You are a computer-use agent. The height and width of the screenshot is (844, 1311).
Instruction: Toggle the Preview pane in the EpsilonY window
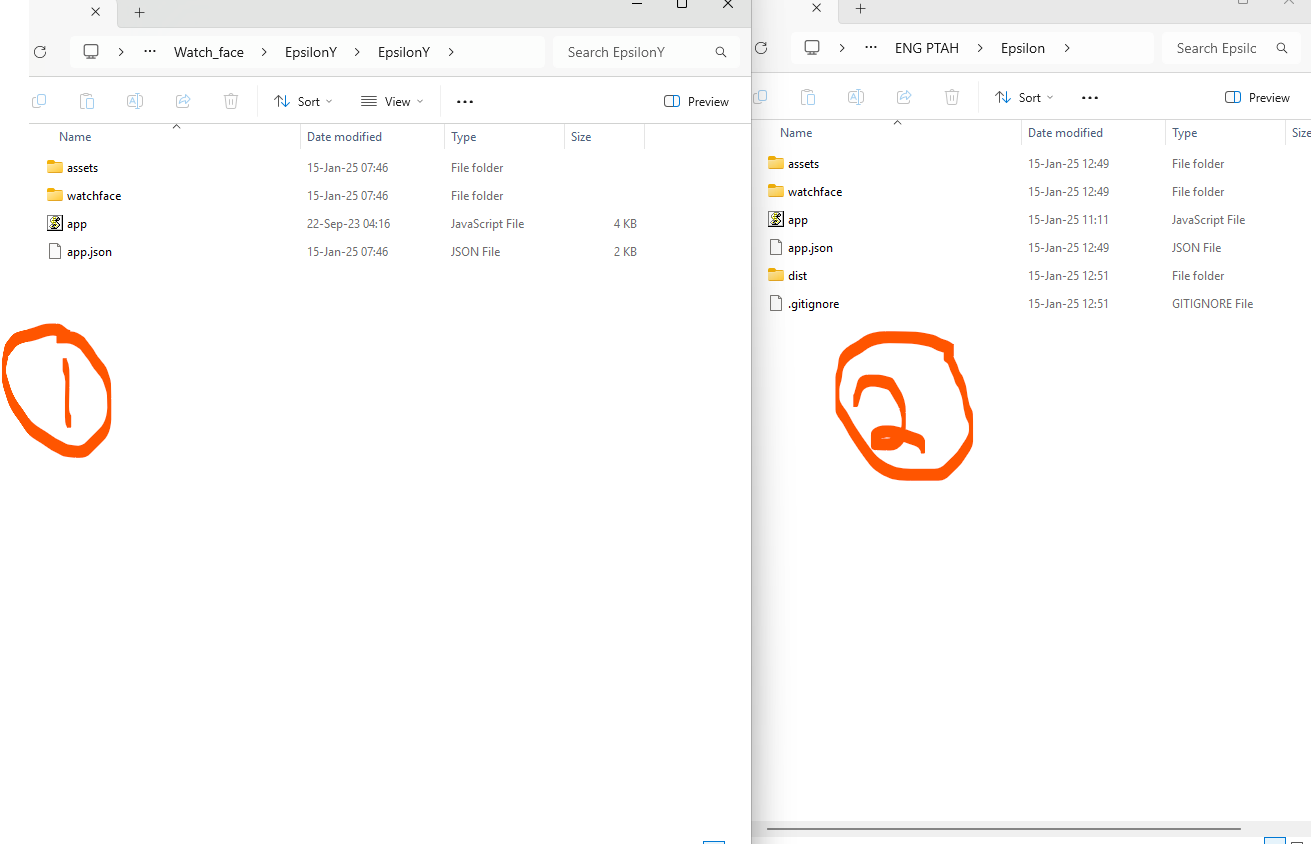(697, 101)
